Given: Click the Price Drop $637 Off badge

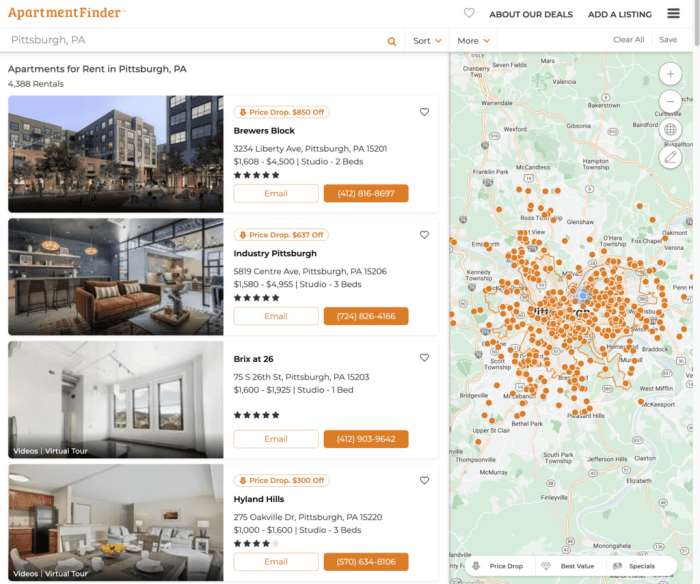Looking at the screenshot, I should [x=281, y=235].
